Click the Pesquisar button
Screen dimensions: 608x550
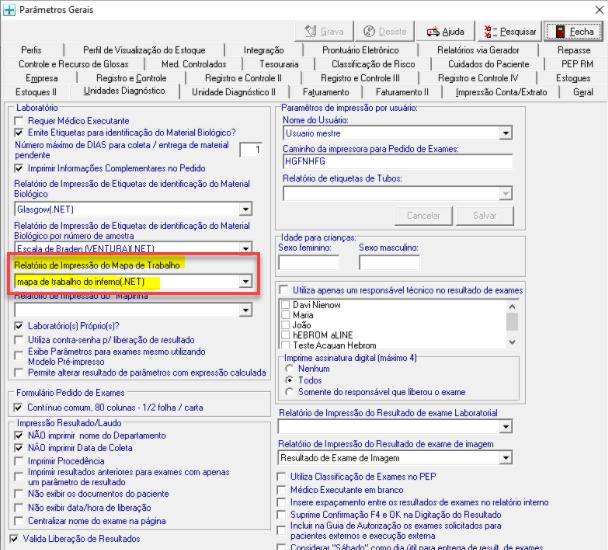point(511,31)
